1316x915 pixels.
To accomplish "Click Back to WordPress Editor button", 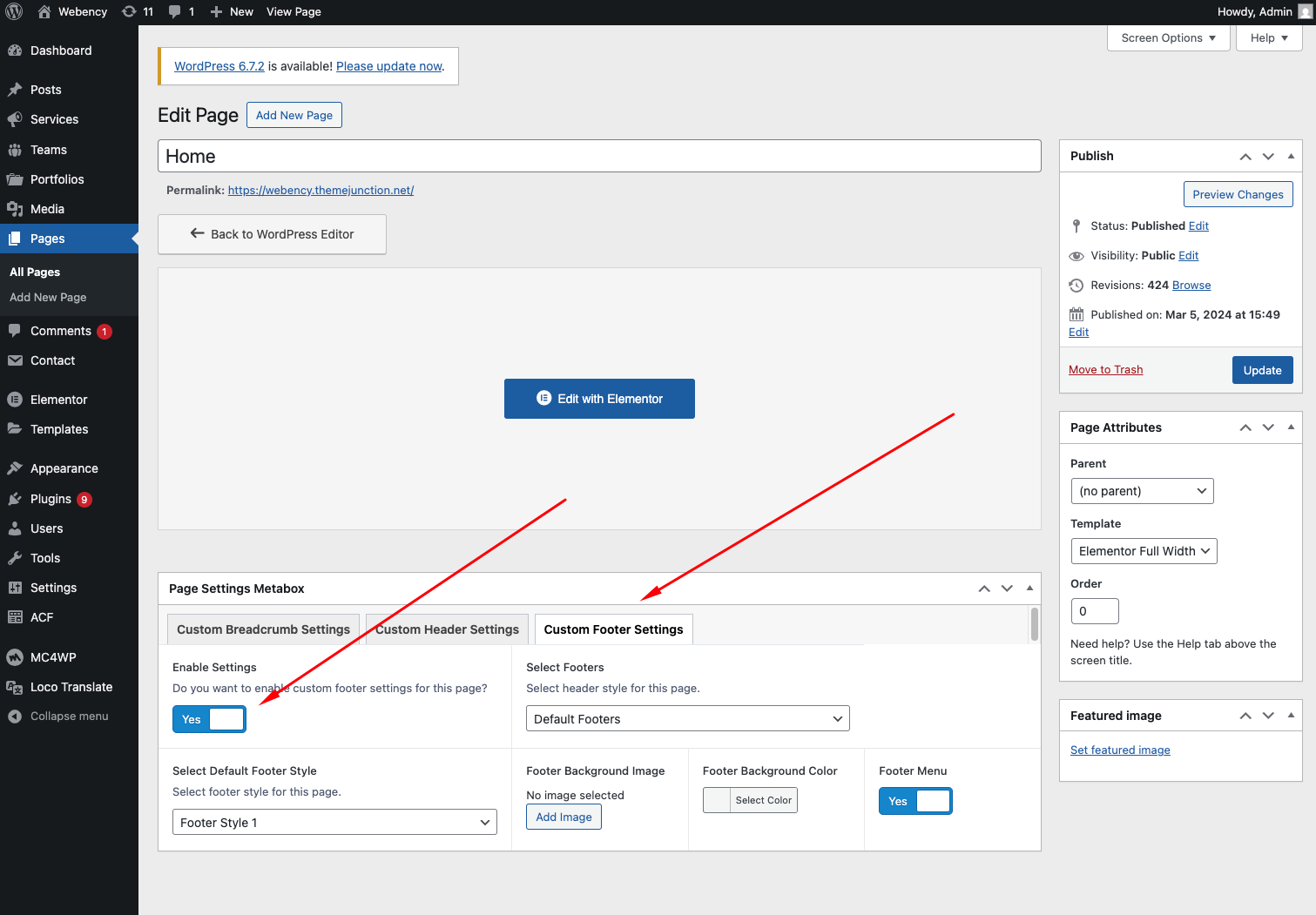I will pos(272,234).
